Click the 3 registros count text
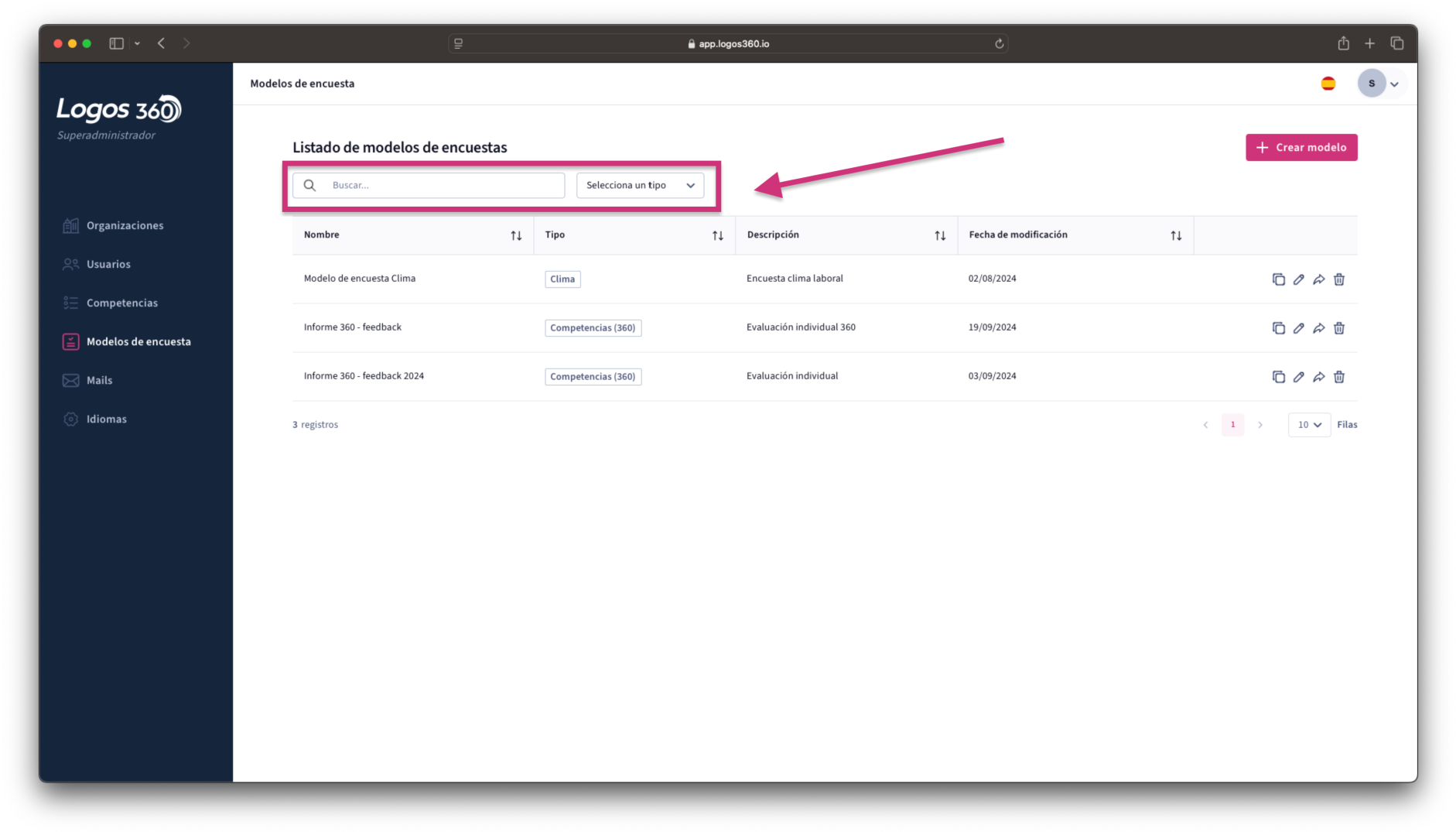The height and width of the screenshot is (832, 1456). pos(315,425)
